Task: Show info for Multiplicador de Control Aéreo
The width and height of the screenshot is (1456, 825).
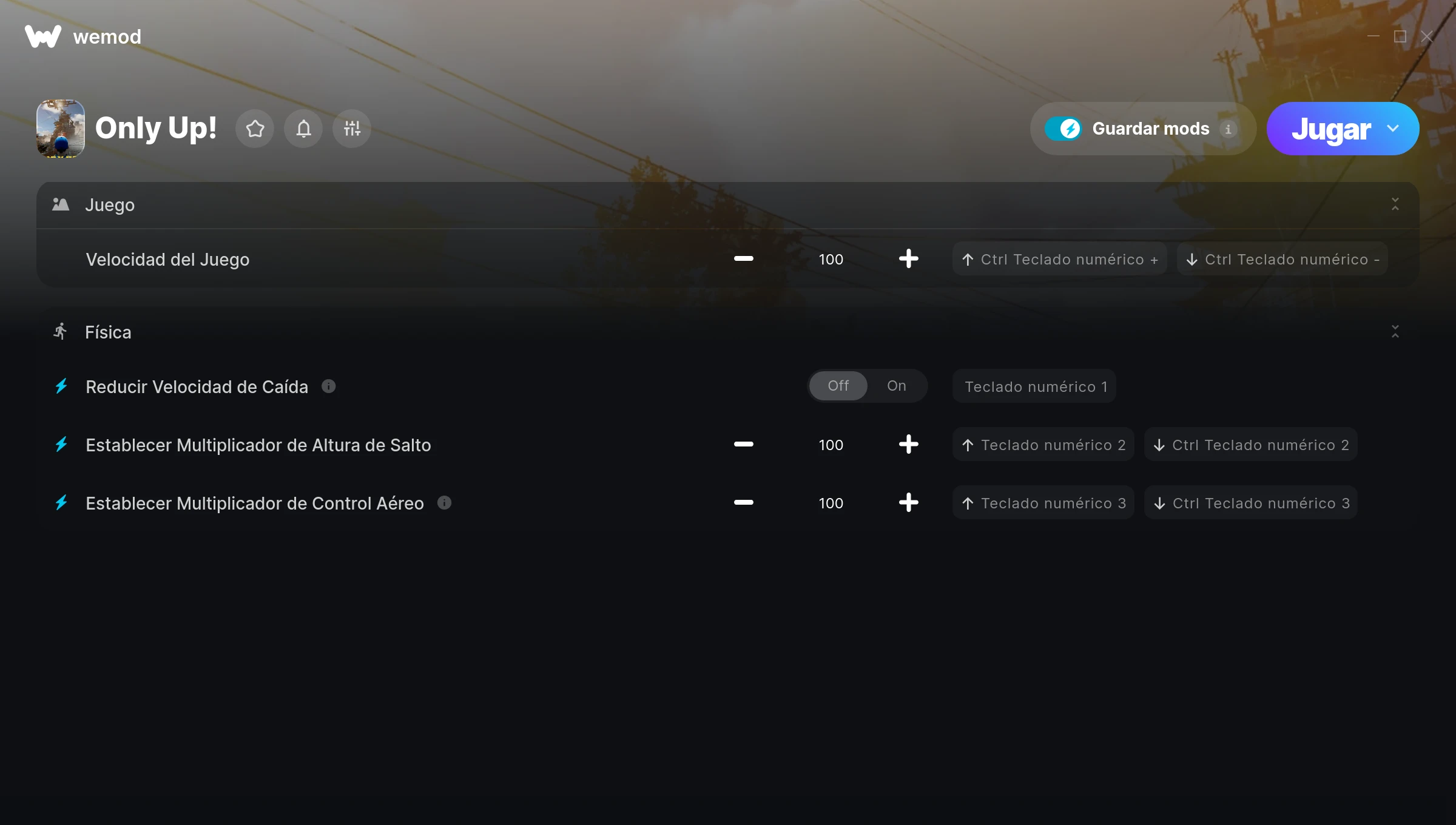Action: pyautogui.click(x=444, y=502)
